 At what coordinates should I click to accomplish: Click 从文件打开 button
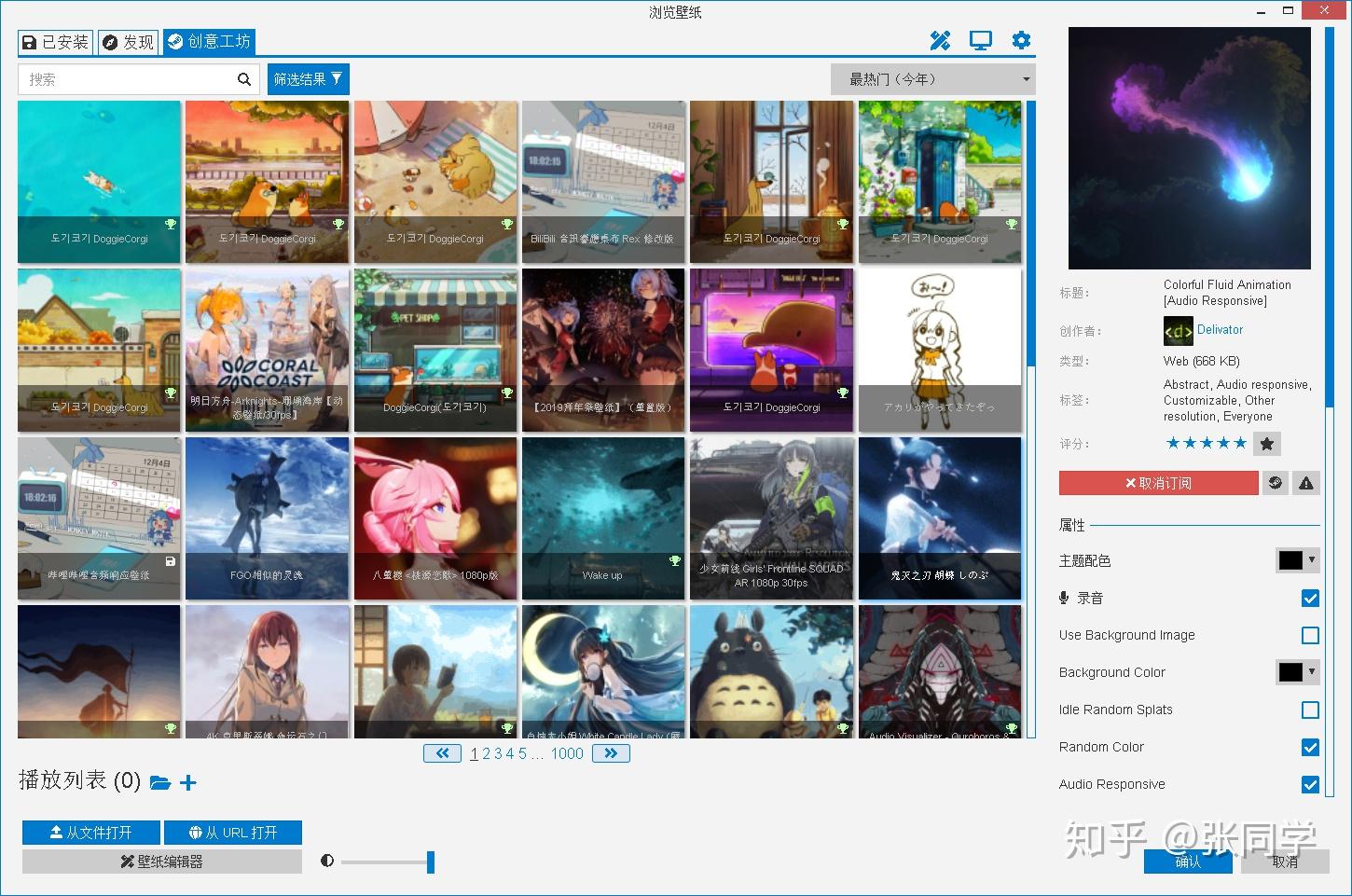91,833
